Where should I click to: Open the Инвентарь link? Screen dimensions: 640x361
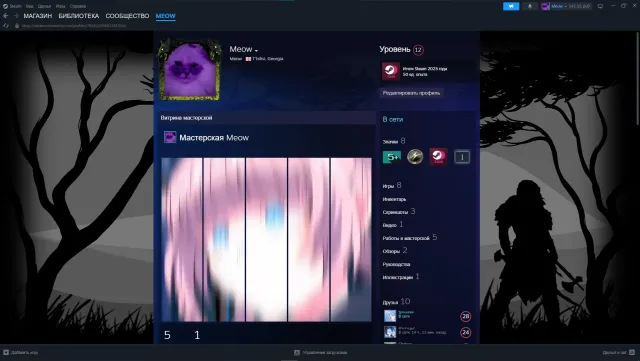pyautogui.click(x=394, y=199)
